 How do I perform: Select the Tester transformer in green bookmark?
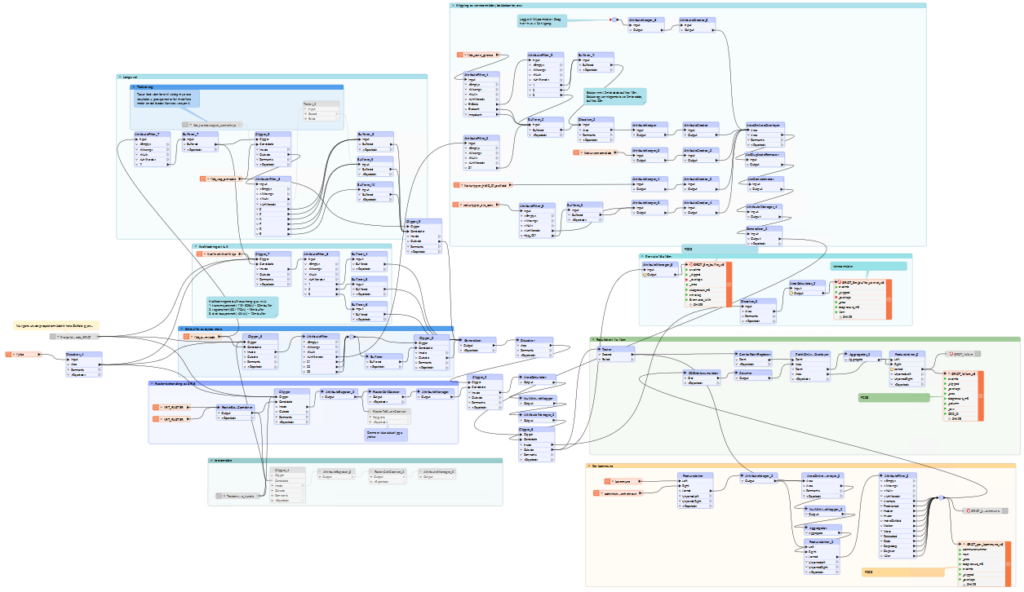(607, 349)
